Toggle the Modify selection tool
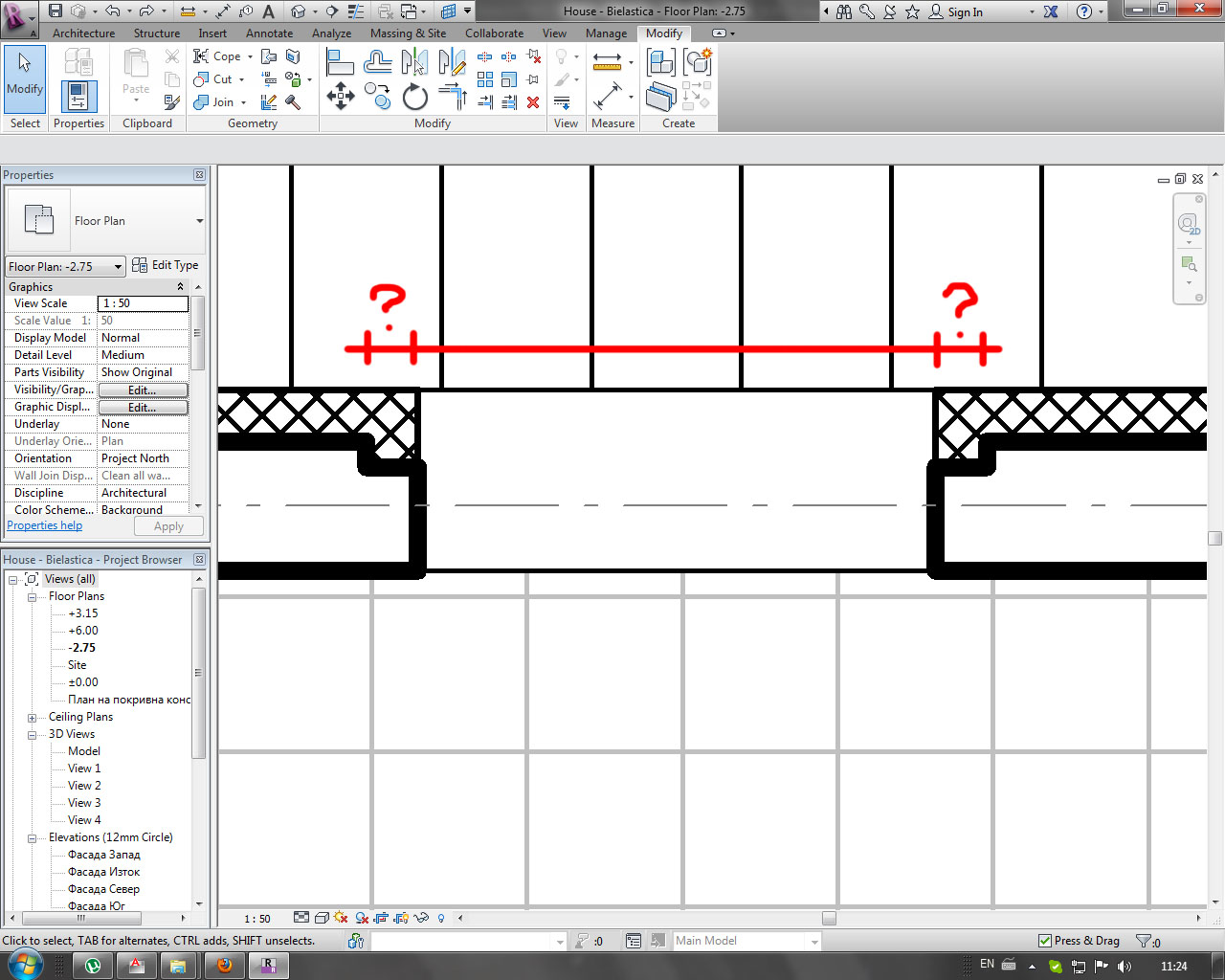The height and width of the screenshot is (980, 1225). [x=25, y=77]
